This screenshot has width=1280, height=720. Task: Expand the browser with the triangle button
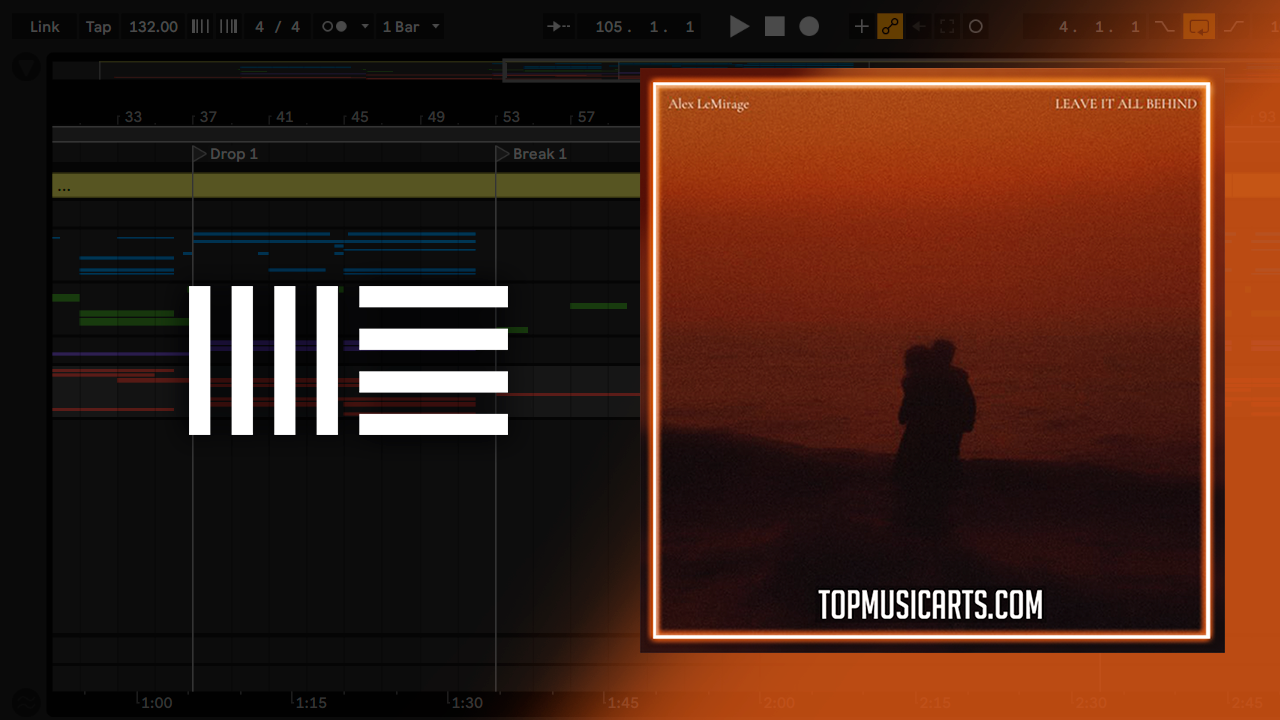pos(27,68)
